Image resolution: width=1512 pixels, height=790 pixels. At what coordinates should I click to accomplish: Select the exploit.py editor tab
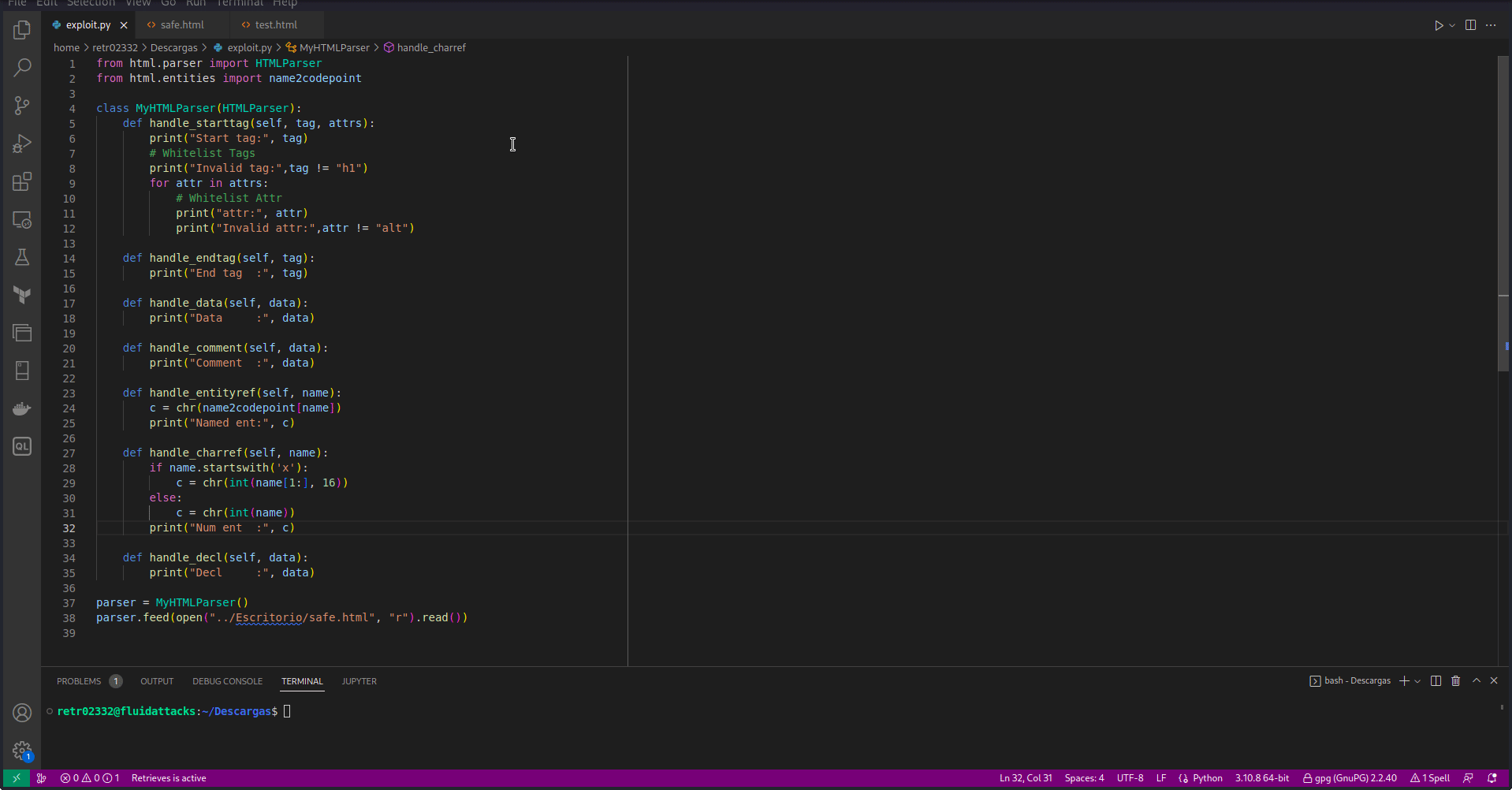[88, 25]
